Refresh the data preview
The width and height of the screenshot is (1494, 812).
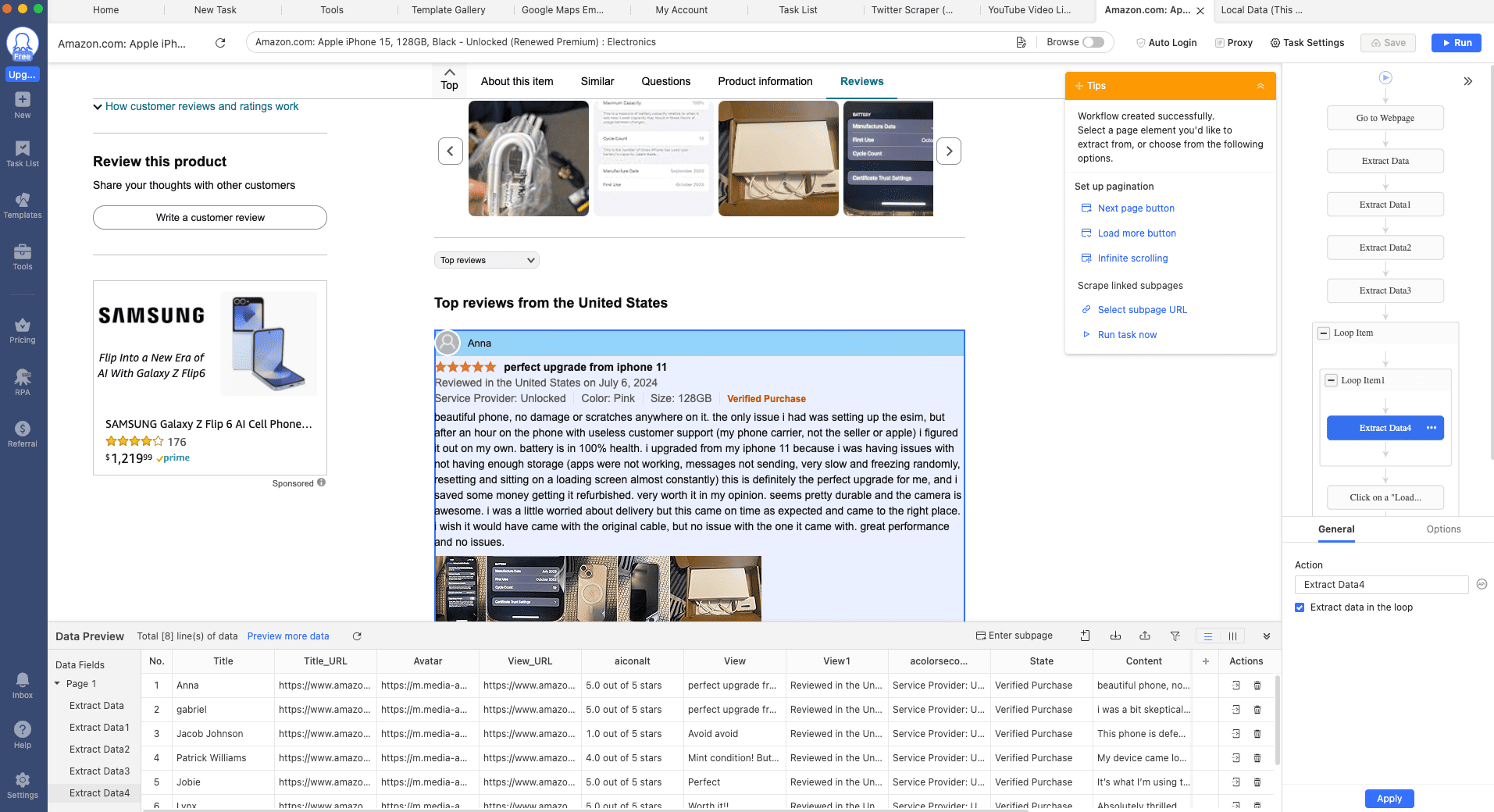pos(356,636)
